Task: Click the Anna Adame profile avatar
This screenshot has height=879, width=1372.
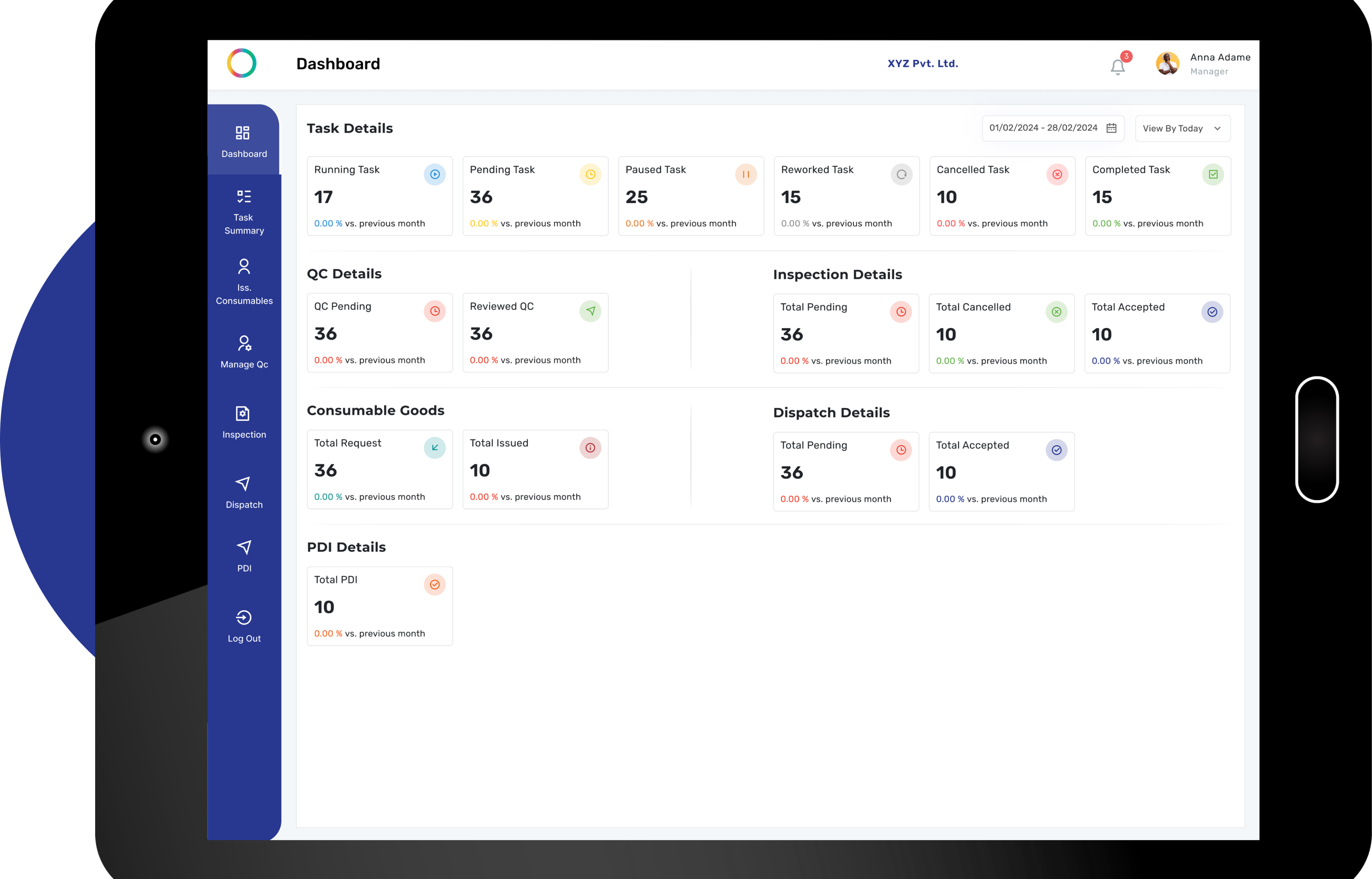Action: pyautogui.click(x=1167, y=63)
